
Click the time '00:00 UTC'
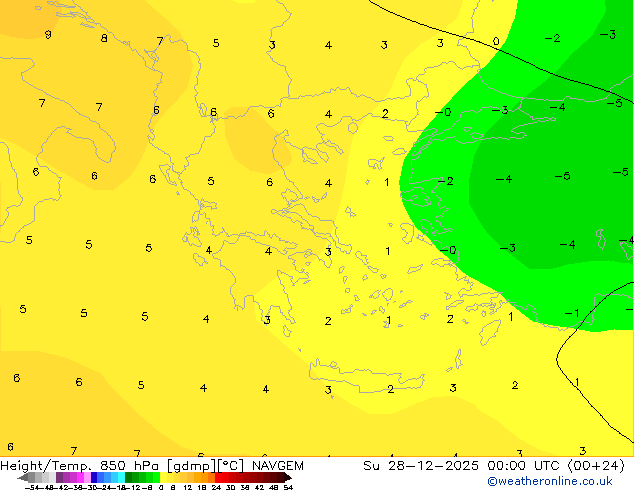(525, 466)
